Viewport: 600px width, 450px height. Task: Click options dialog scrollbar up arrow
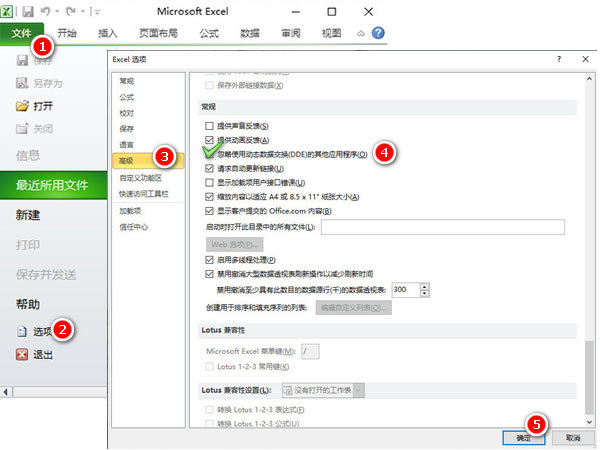pyautogui.click(x=589, y=78)
